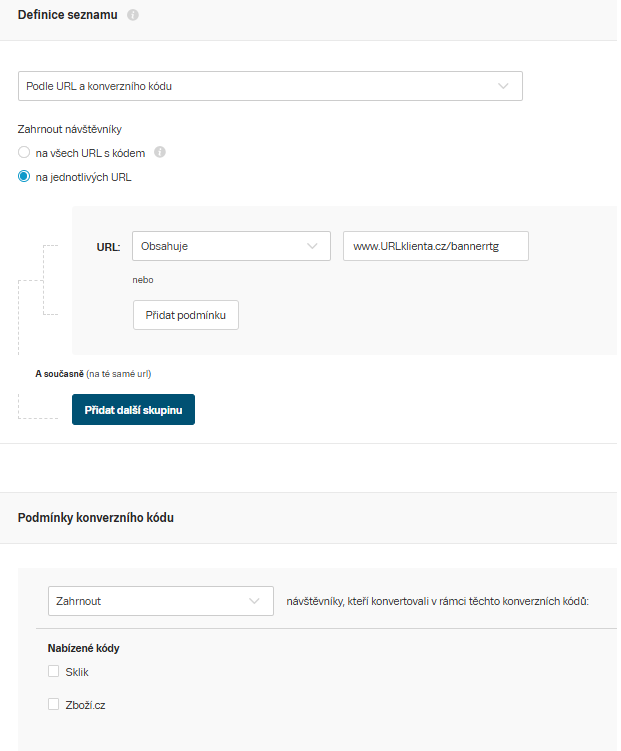Click chevron arrow in Zahrnout dropdown
This screenshot has height=751, width=621.
click(x=254, y=601)
